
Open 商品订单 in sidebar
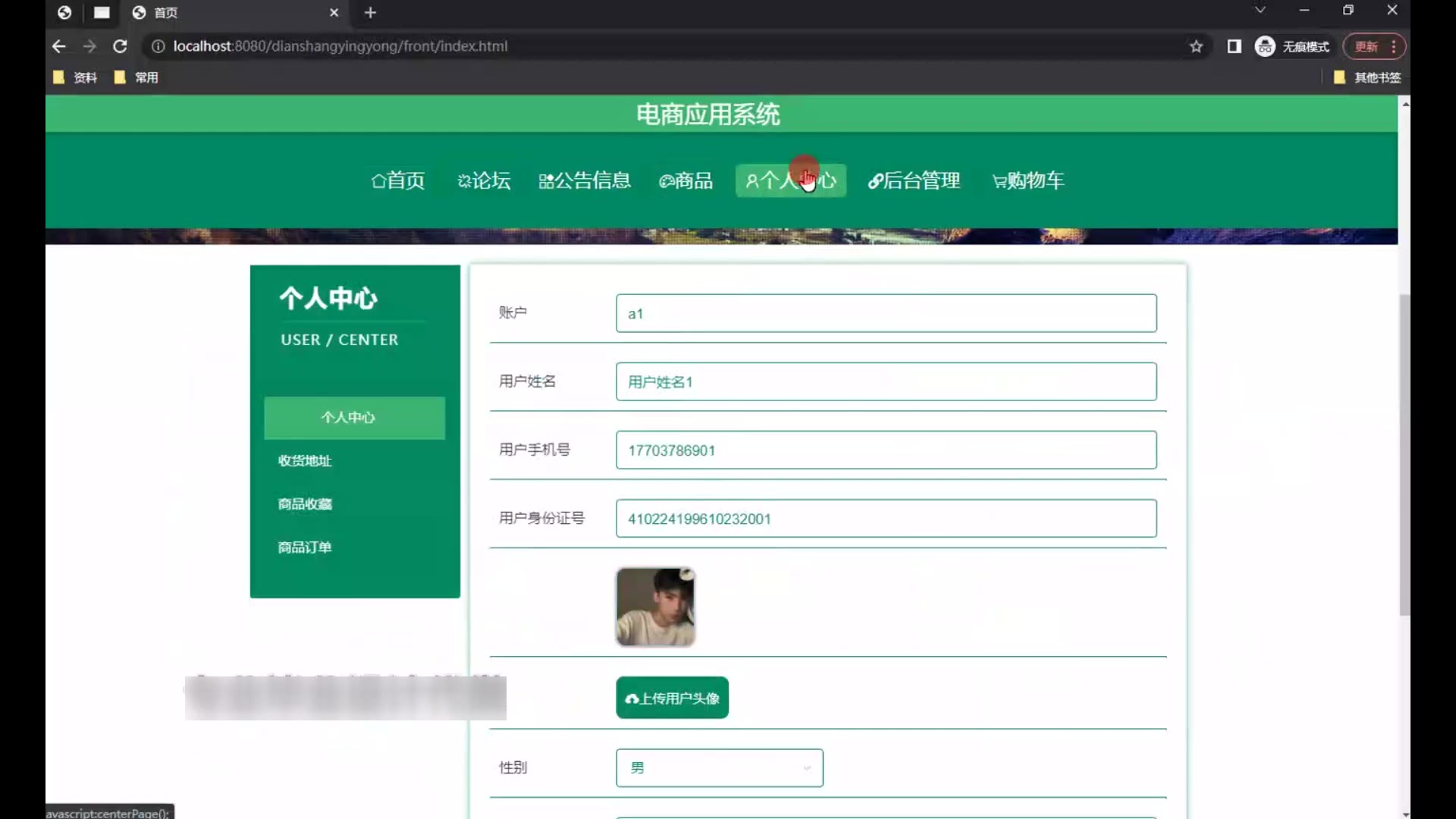click(305, 547)
